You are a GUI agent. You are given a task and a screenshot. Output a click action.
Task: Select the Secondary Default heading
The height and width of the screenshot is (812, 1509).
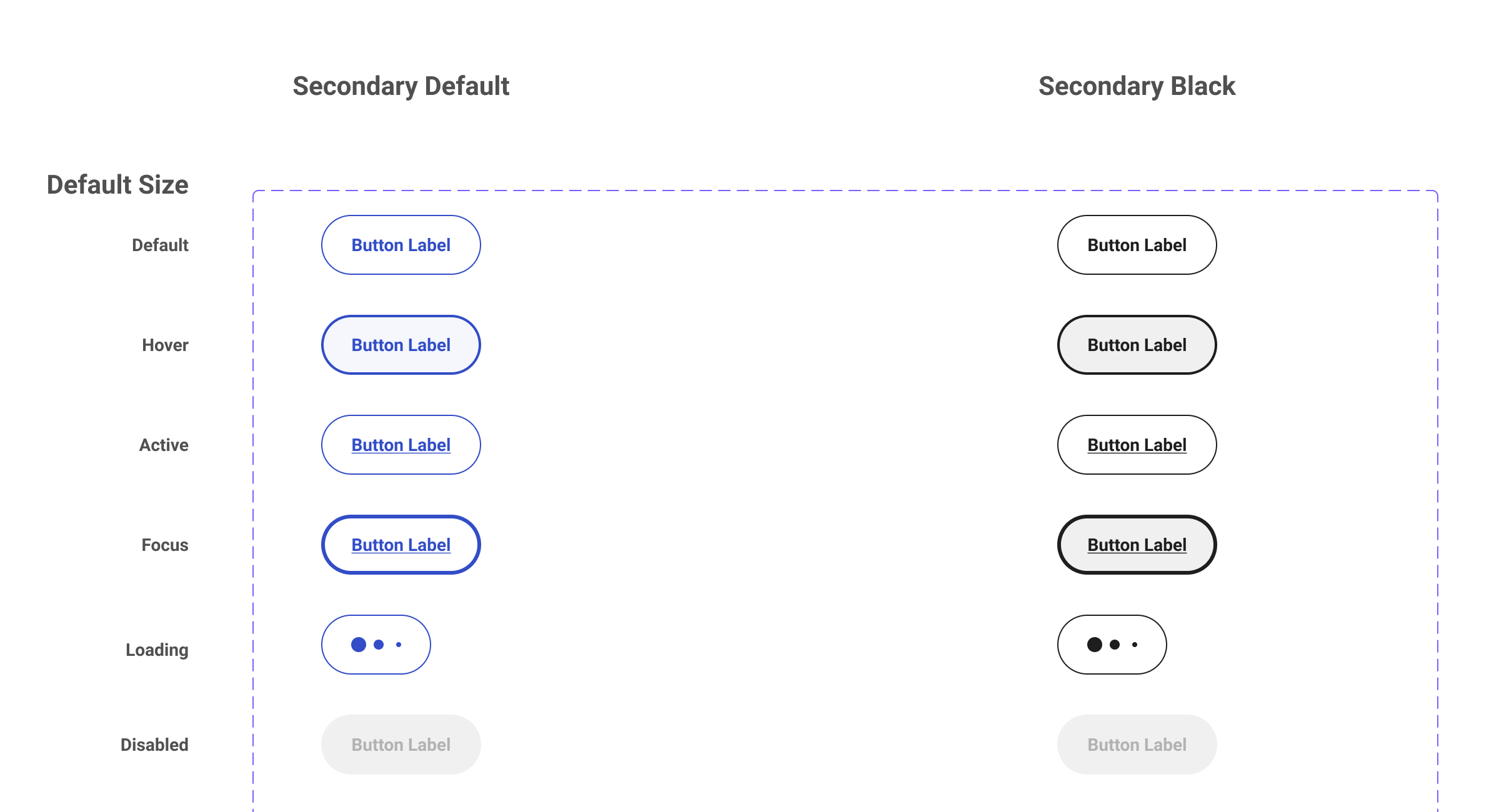click(401, 86)
